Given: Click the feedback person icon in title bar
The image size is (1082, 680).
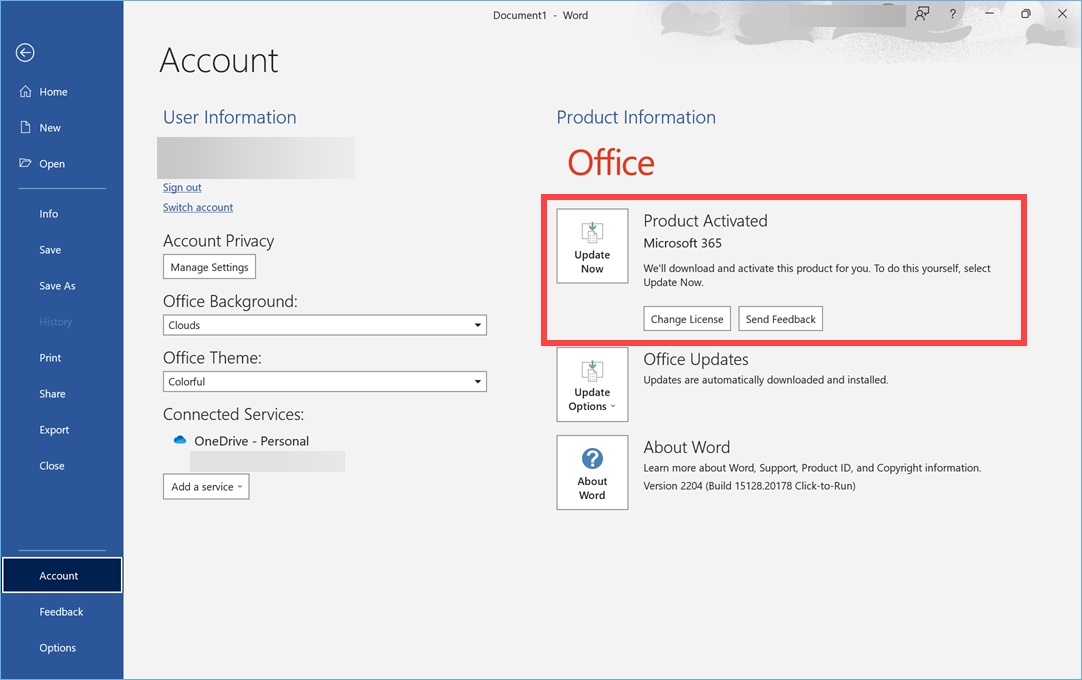Looking at the screenshot, I should tap(922, 14).
